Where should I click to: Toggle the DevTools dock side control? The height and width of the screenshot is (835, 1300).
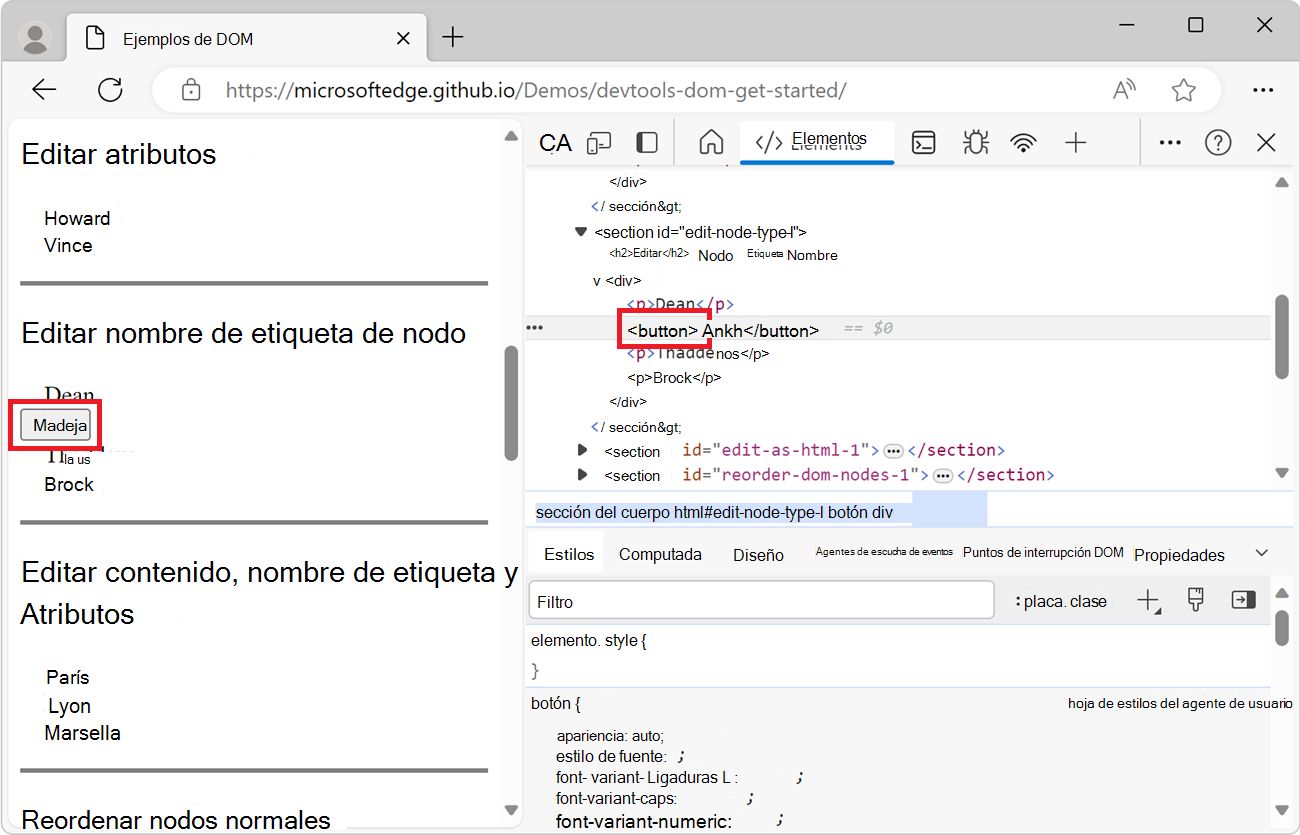[x=647, y=142]
